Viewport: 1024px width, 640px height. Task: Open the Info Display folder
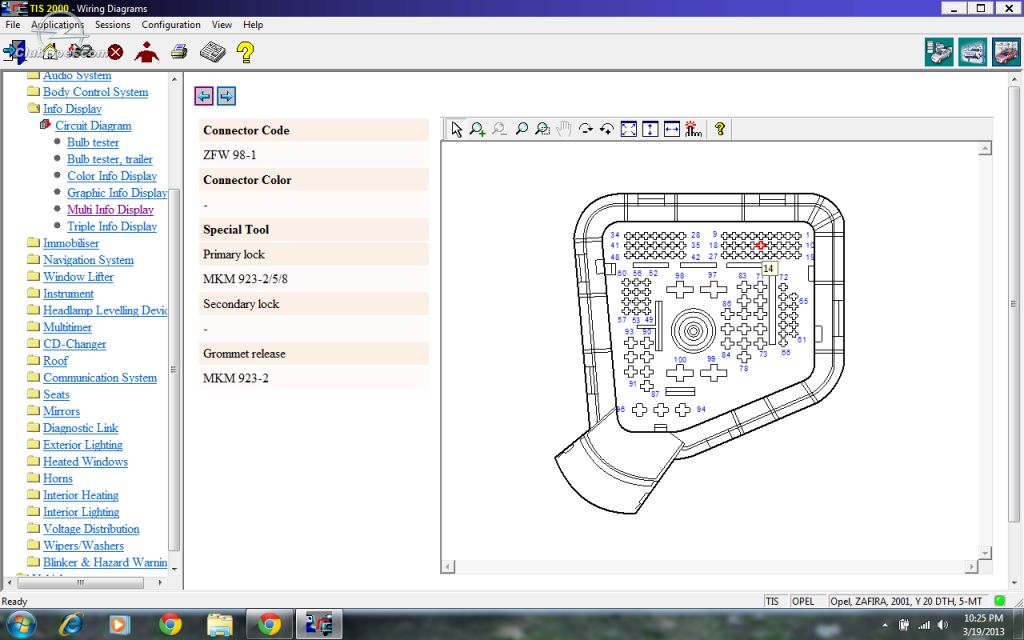click(x=72, y=109)
